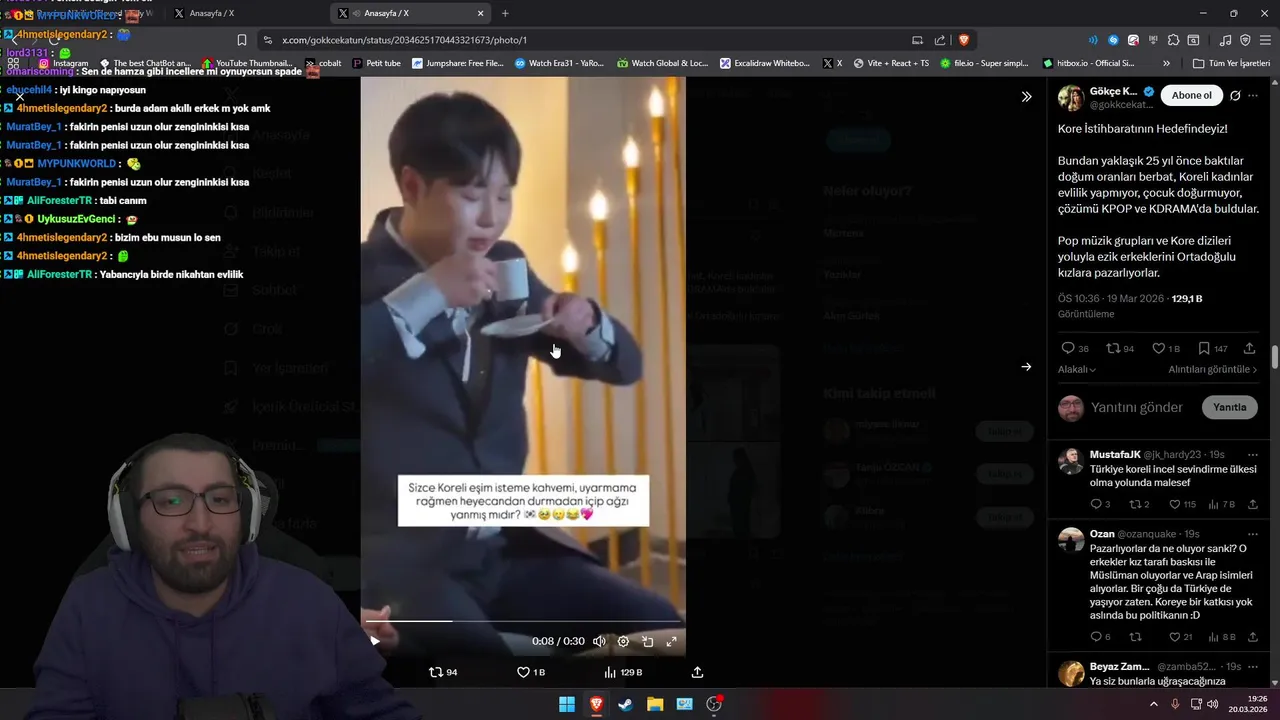Open MustafaJK profile name link
The image size is (1280, 720).
click(x=1115, y=454)
